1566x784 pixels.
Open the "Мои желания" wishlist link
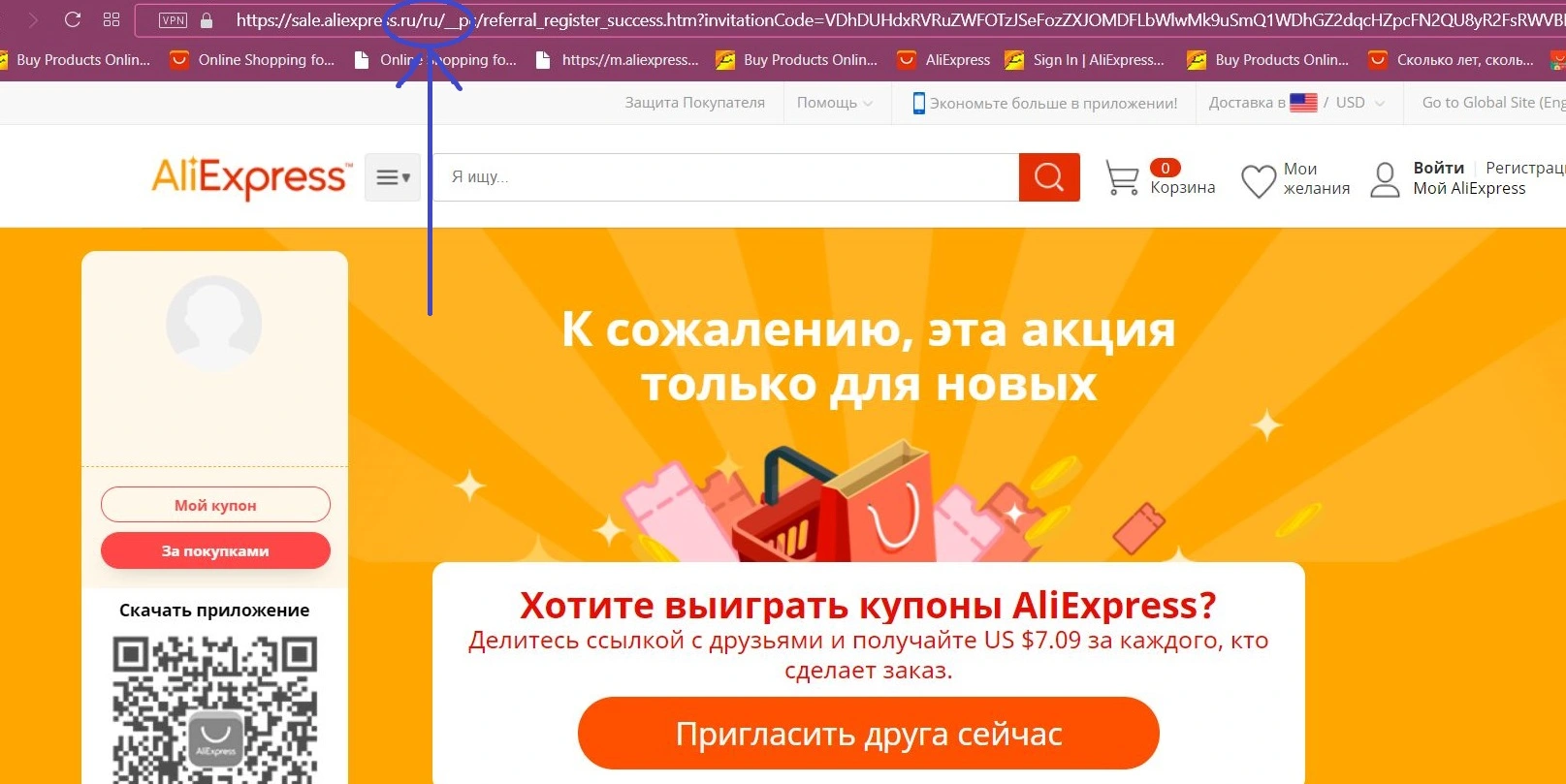[x=1316, y=178]
